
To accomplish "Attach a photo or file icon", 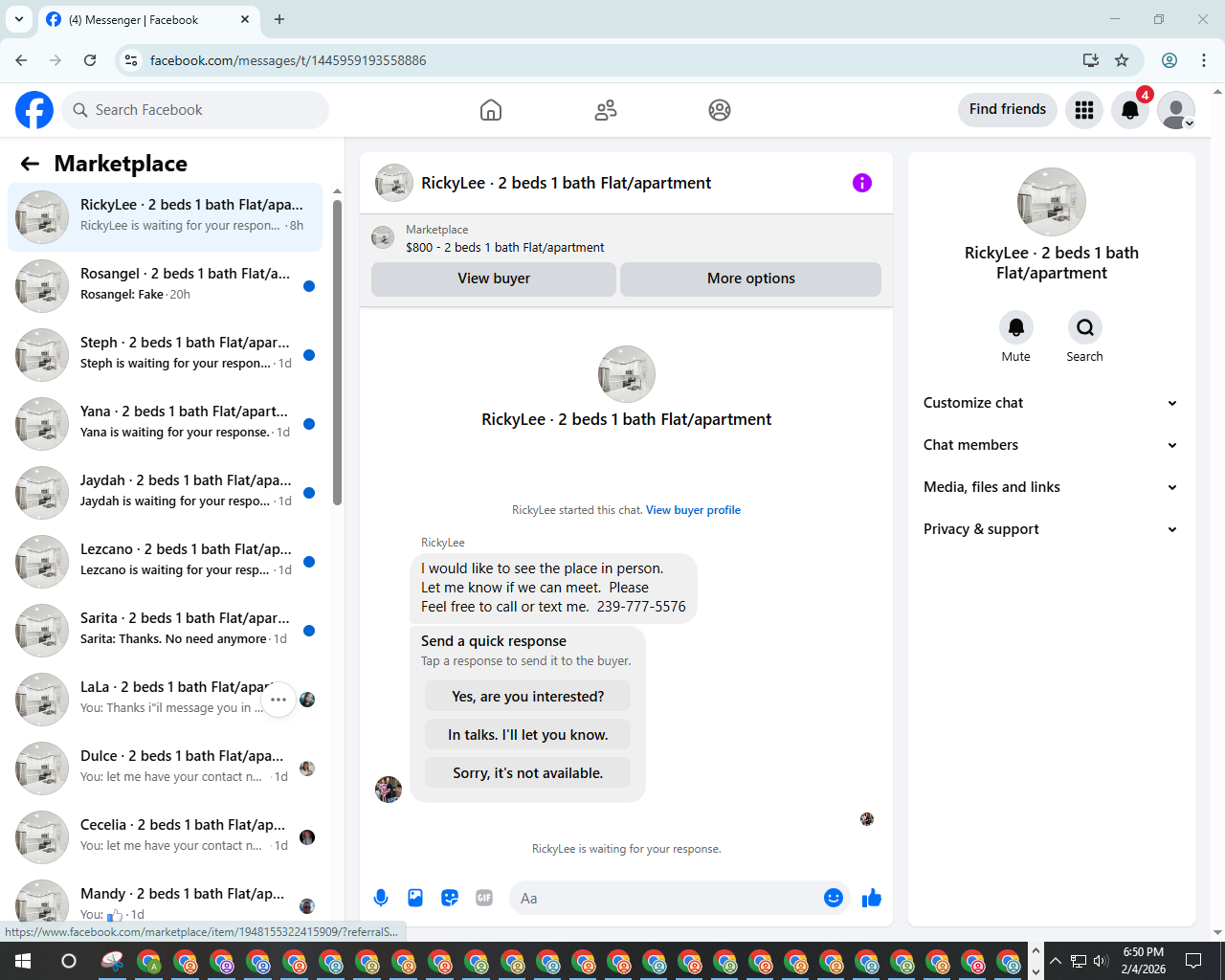I will click(415, 898).
